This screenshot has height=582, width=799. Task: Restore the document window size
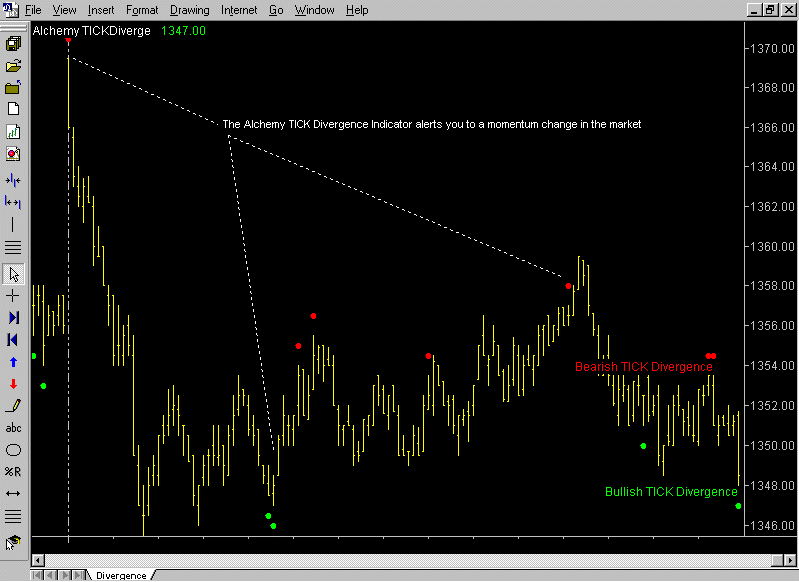click(769, 10)
